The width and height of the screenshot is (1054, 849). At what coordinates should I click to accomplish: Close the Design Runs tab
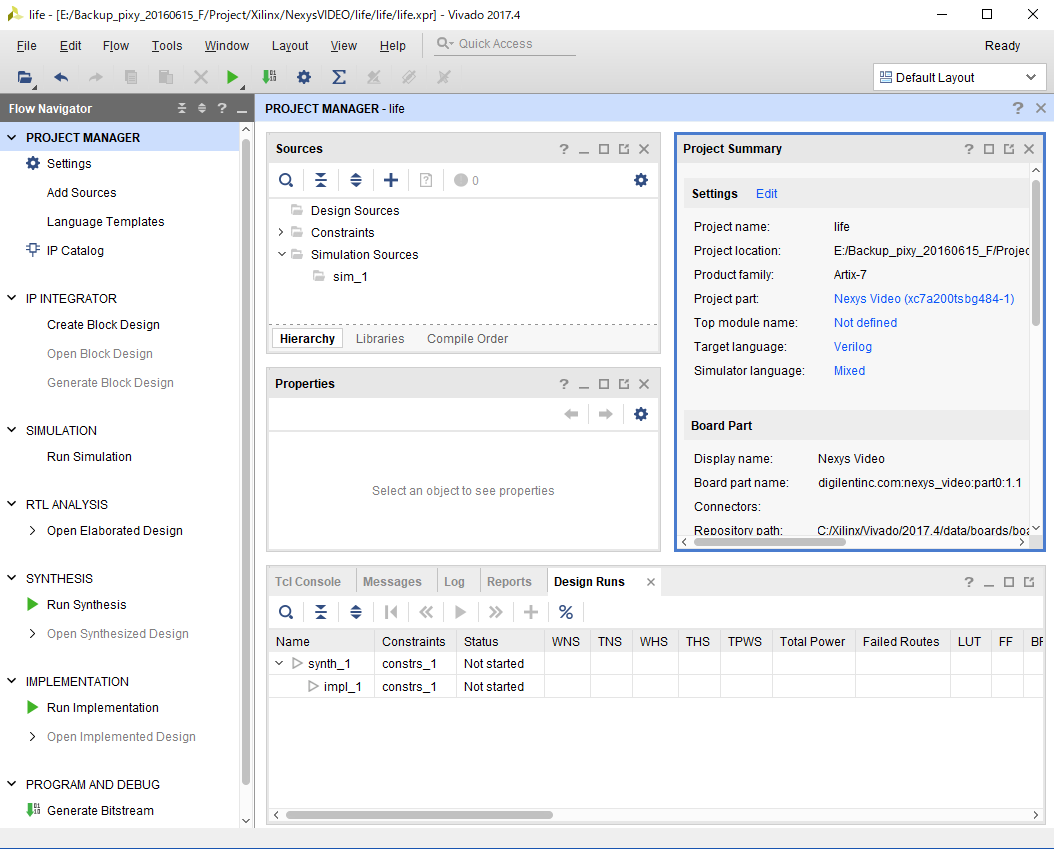pyautogui.click(x=651, y=582)
